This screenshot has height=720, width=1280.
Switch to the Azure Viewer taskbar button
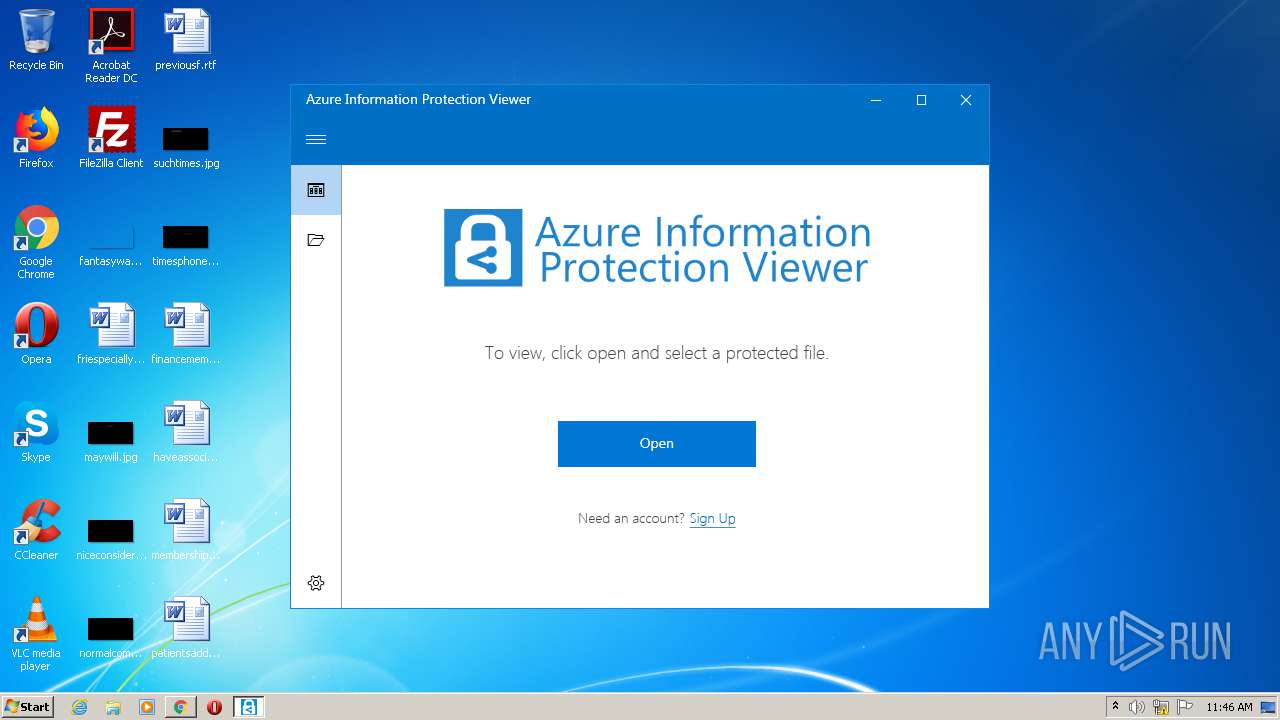click(x=248, y=707)
